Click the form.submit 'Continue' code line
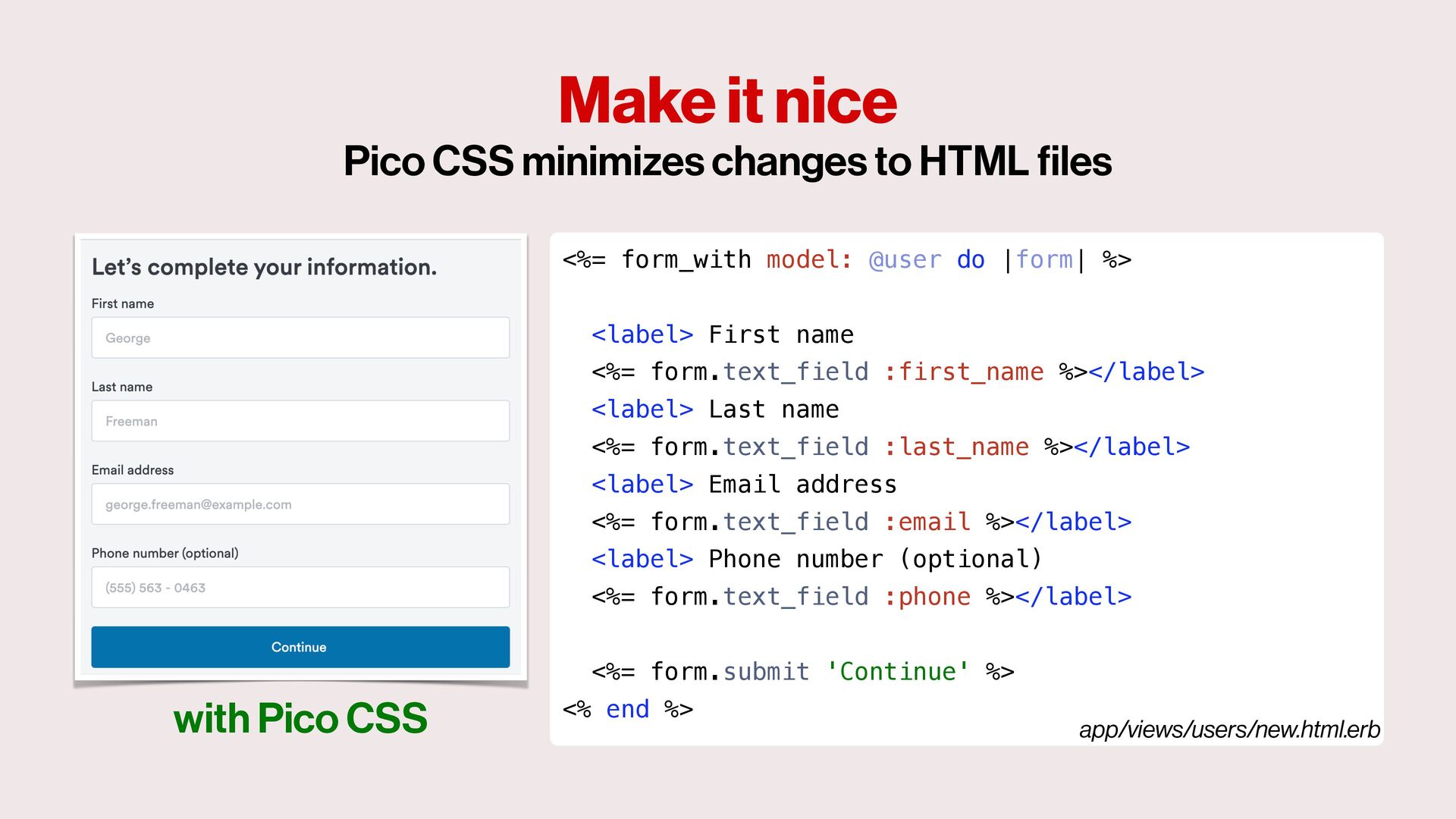The width and height of the screenshot is (1456, 819). 802,672
